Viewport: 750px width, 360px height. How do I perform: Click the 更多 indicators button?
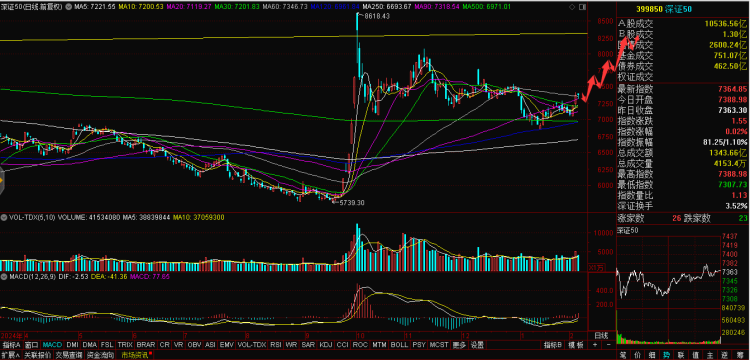click(460, 345)
